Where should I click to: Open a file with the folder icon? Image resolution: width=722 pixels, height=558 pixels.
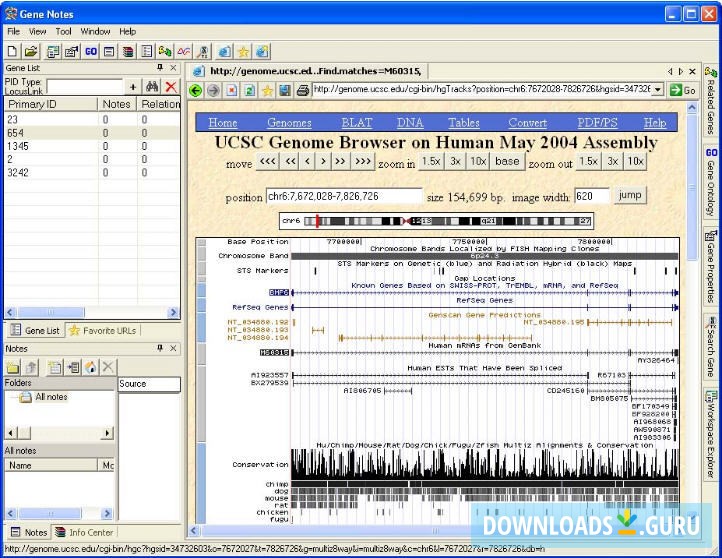(x=31, y=51)
